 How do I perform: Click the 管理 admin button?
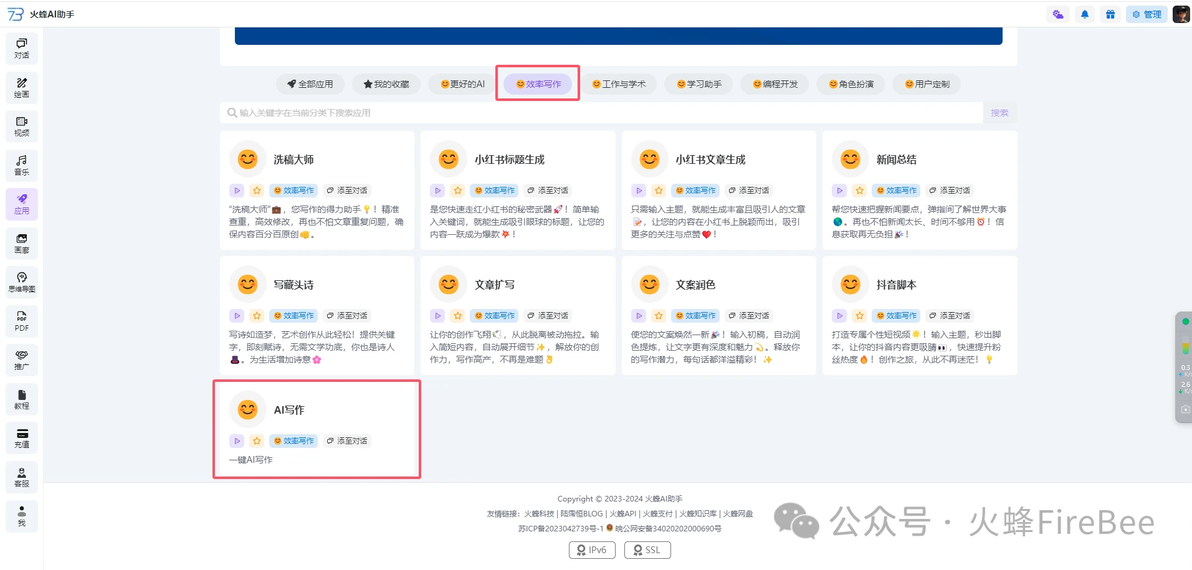pyautogui.click(x=1146, y=14)
